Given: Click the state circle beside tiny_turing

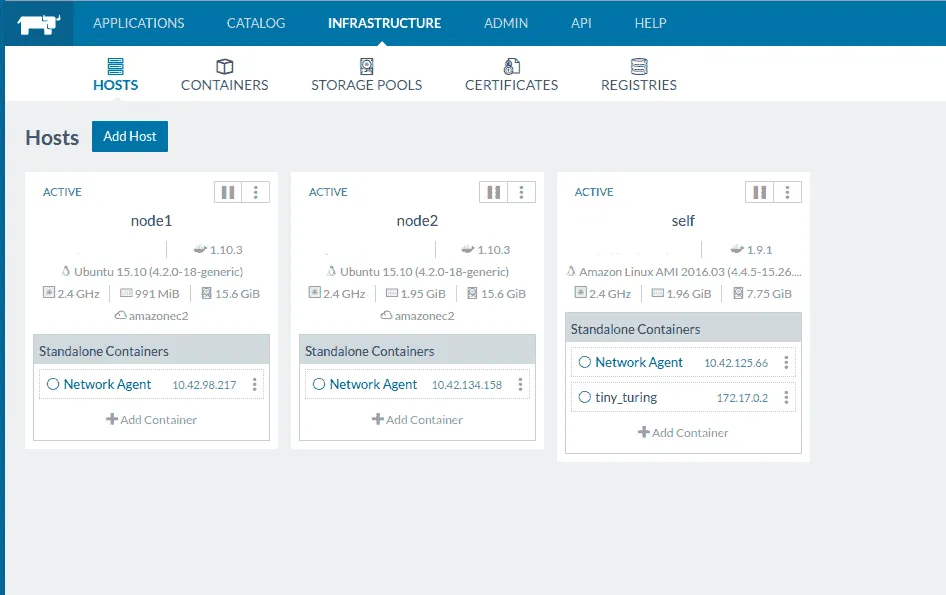Looking at the screenshot, I should pos(585,397).
